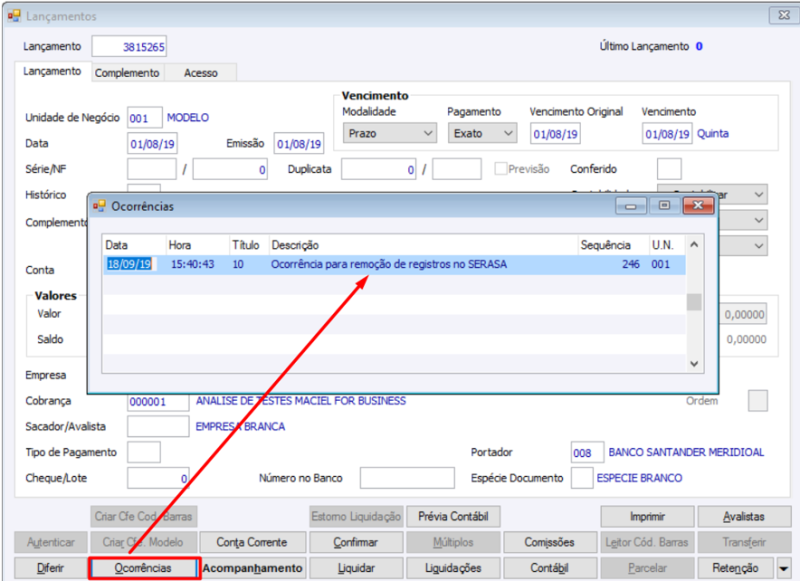Viewport: 800px width, 581px height.
Task: Open the Pagamento Exato dropdown
Action: pos(482,133)
